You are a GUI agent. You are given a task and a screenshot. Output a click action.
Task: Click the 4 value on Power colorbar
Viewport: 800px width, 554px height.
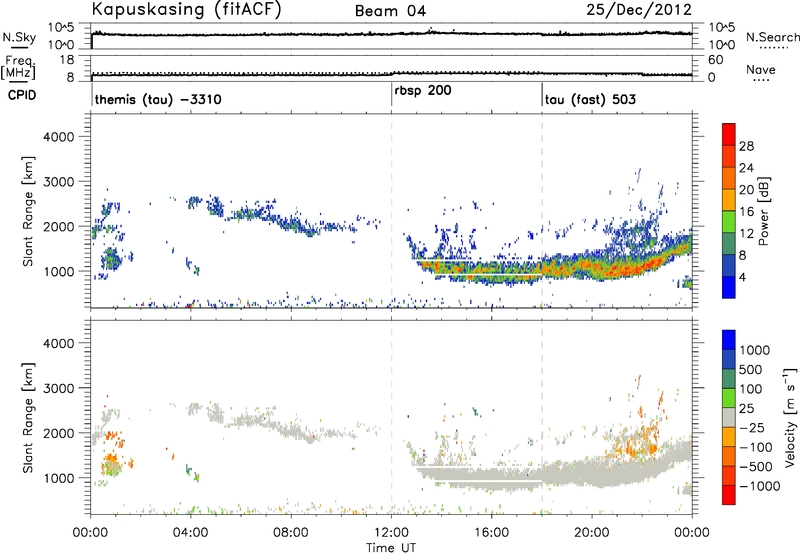point(742,277)
